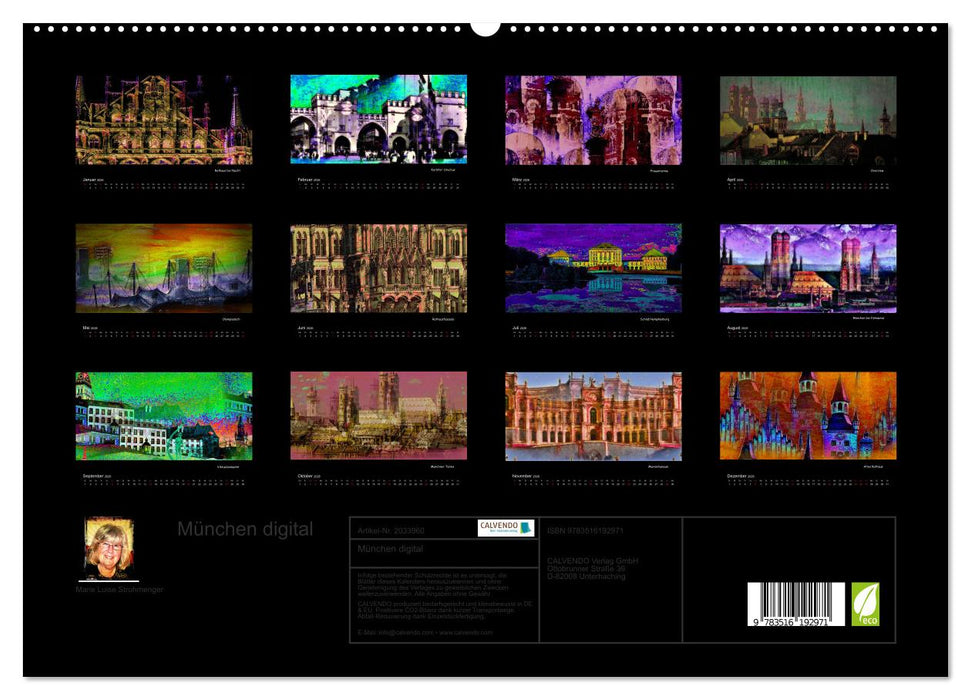Click the www.calvendo.com link
Screen dimensions: 971x700
[467, 632]
